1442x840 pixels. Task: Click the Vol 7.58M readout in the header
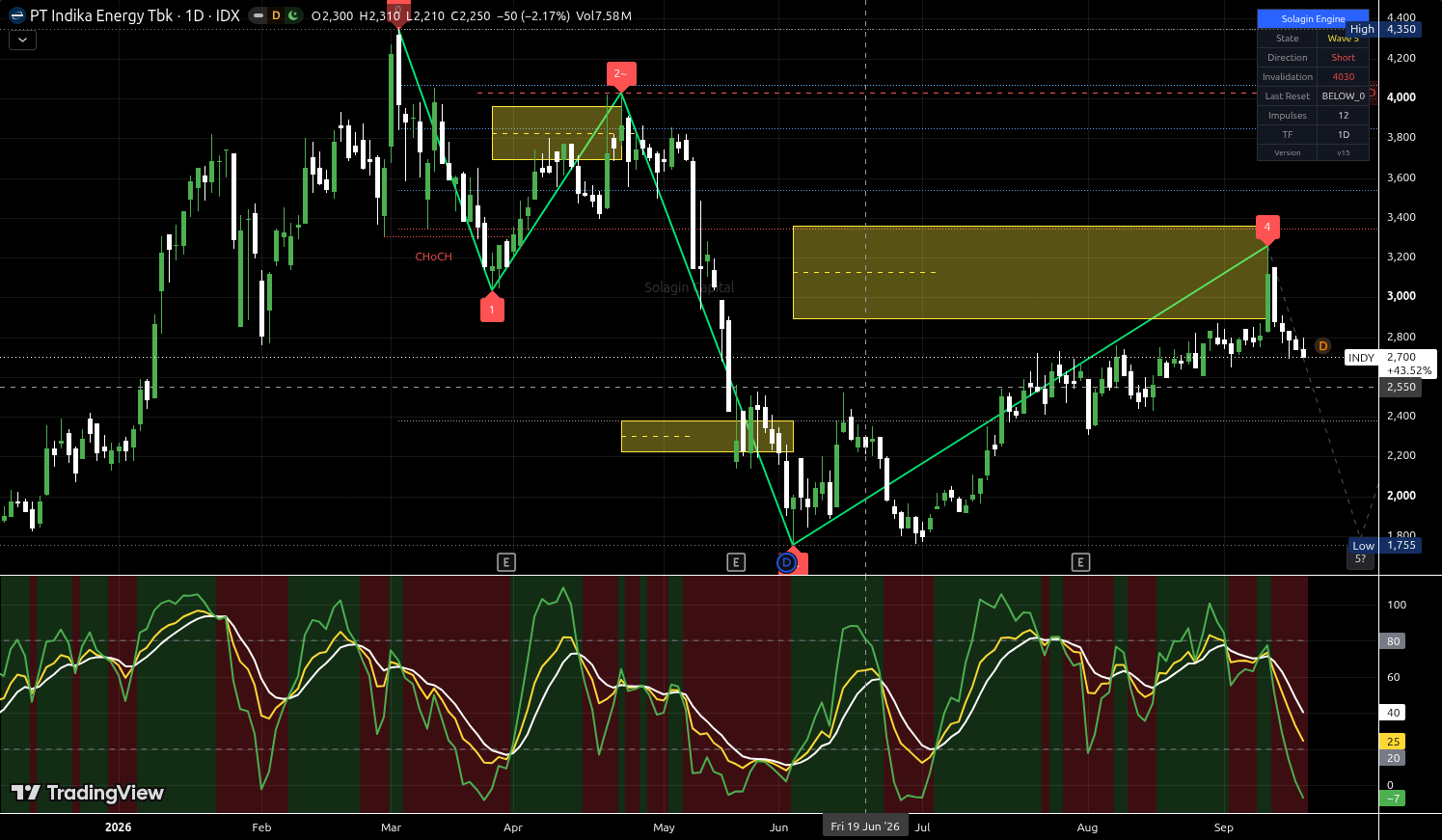click(605, 16)
